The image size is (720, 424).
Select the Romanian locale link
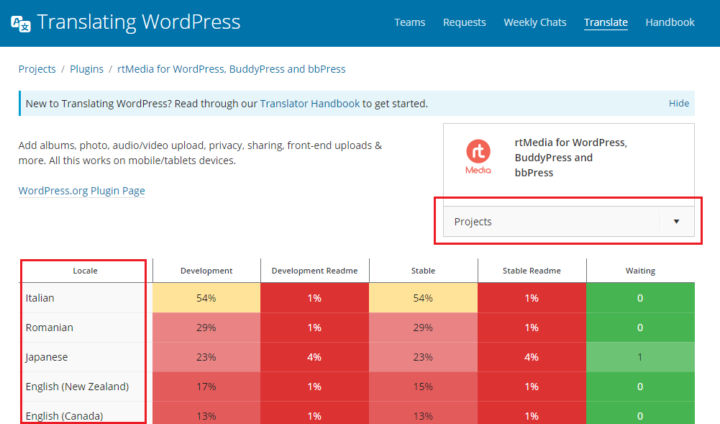[49, 327]
